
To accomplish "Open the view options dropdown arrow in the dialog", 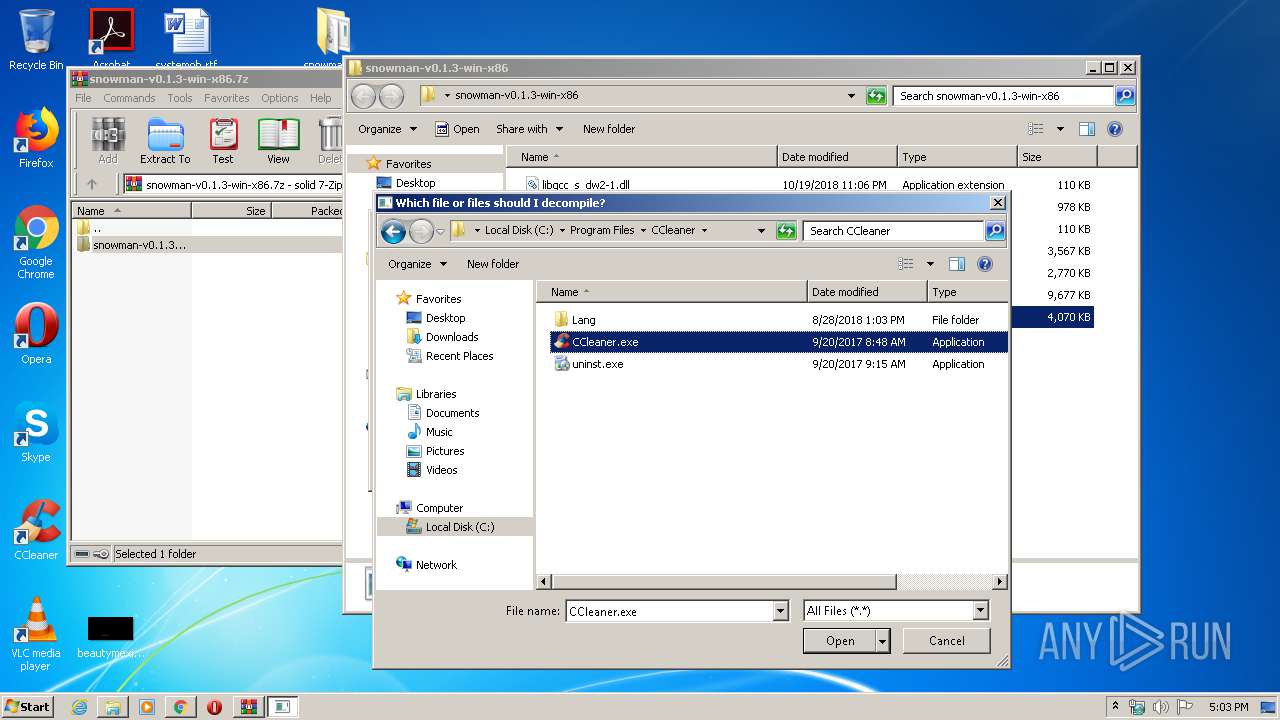I will click(930, 264).
